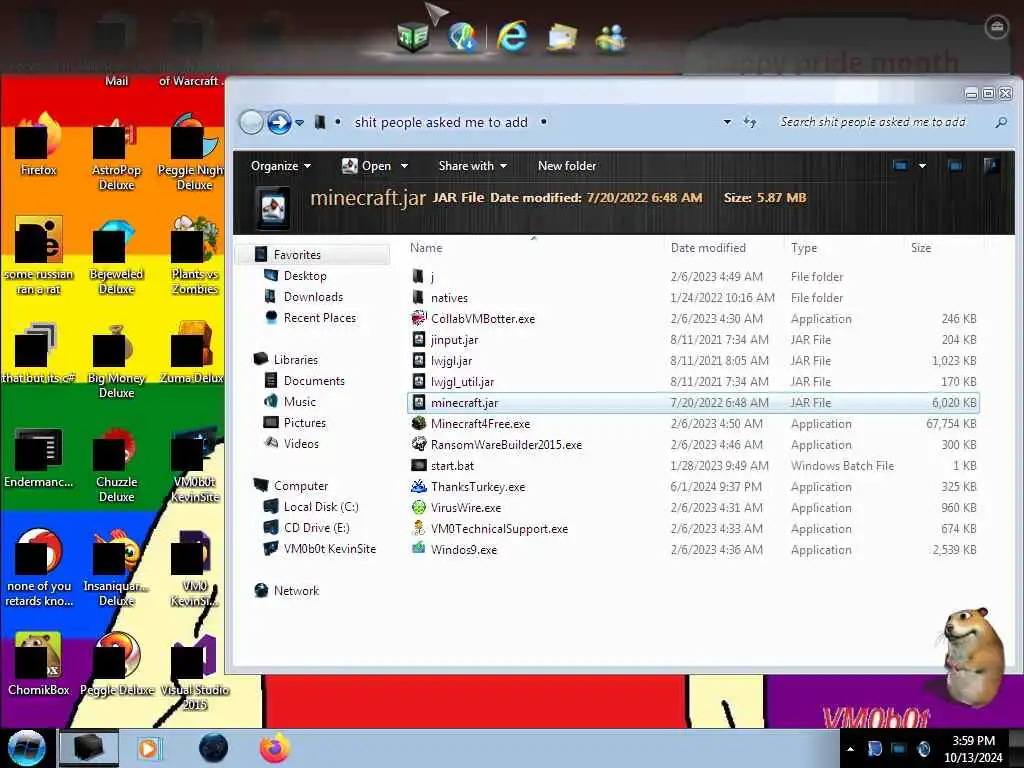Image resolution: width=1024 pixels, height=768 pixels.
Task: Click New folder button
Action: coord(567,166)
